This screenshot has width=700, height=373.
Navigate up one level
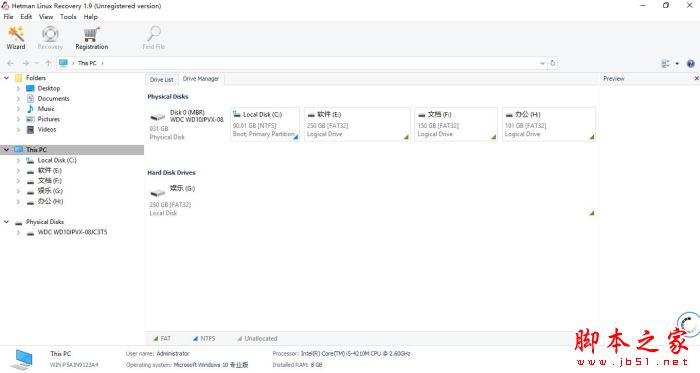coord(48,63)
